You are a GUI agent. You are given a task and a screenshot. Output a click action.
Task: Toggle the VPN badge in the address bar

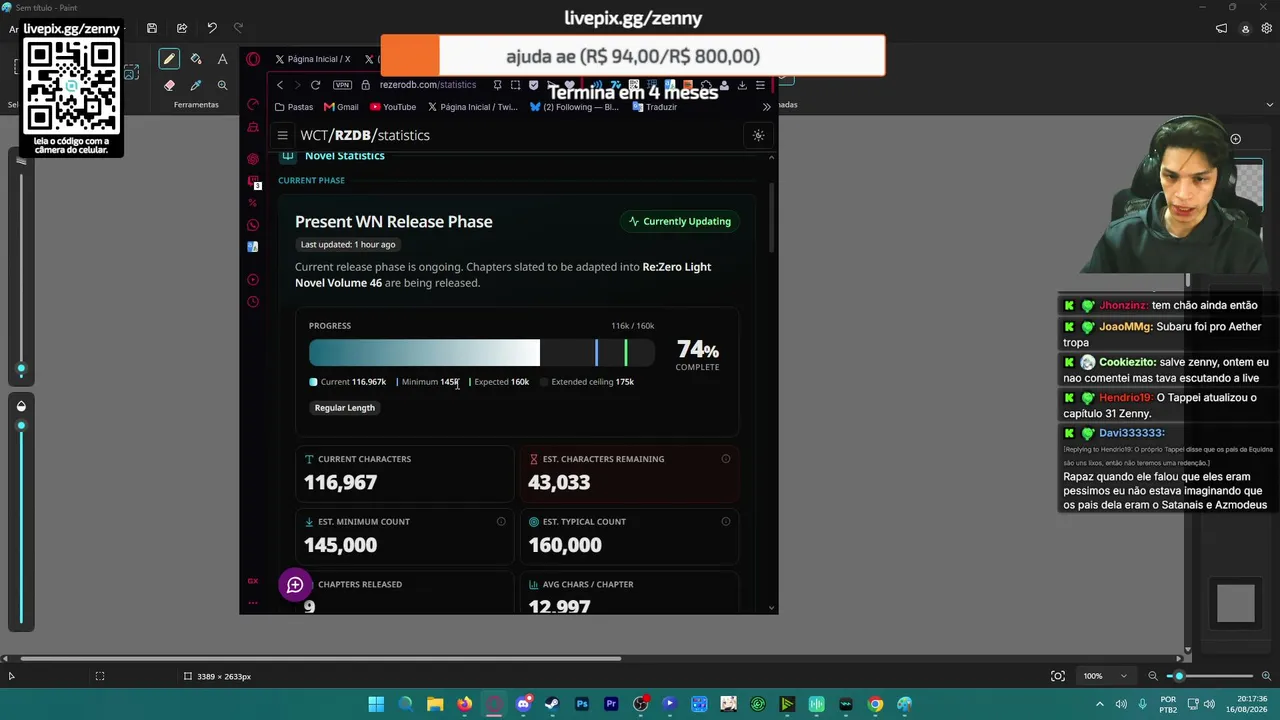(342, 85)
